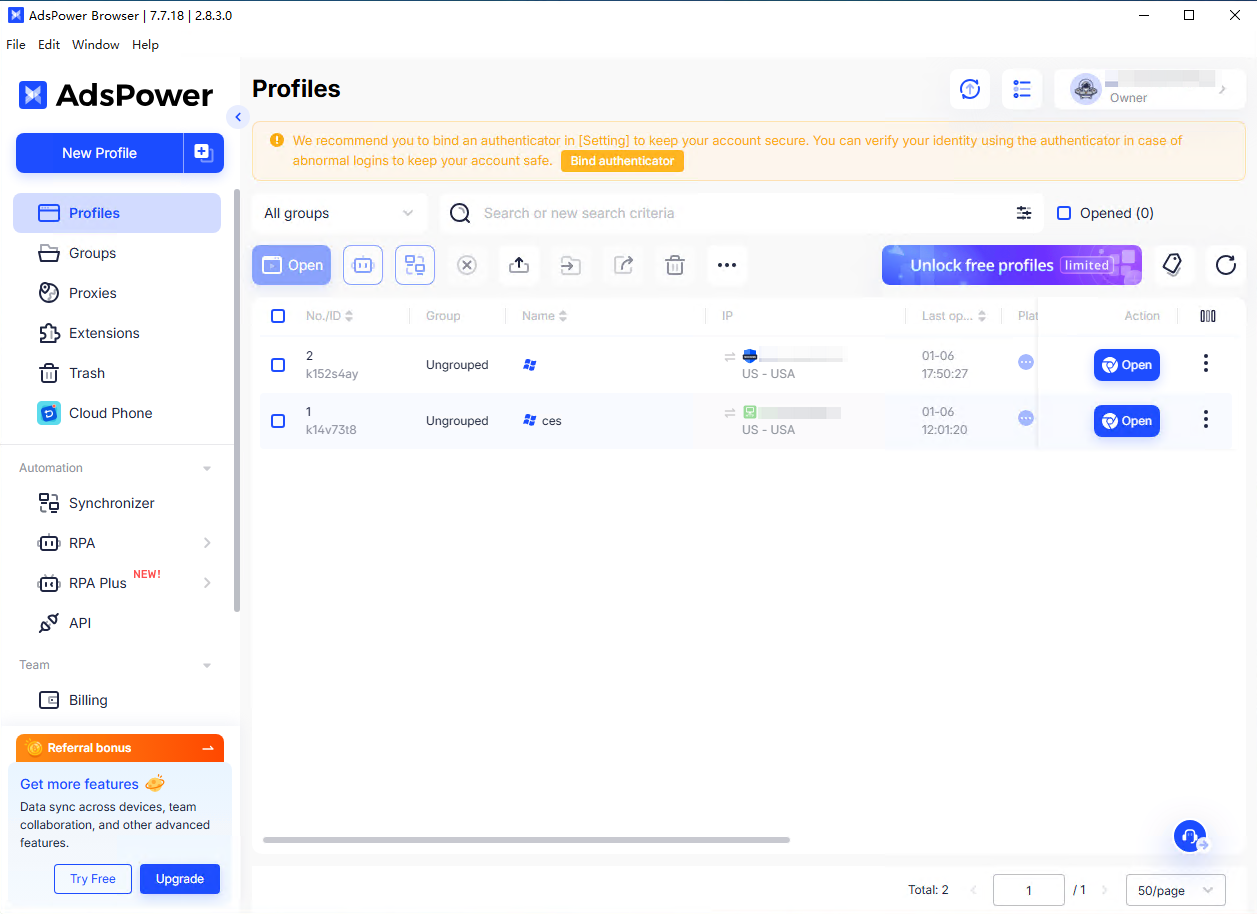The width and height of the screenshot is (1257, 914).
Task: Open the All groups dropdown
Action: click(x=338, y=213)
